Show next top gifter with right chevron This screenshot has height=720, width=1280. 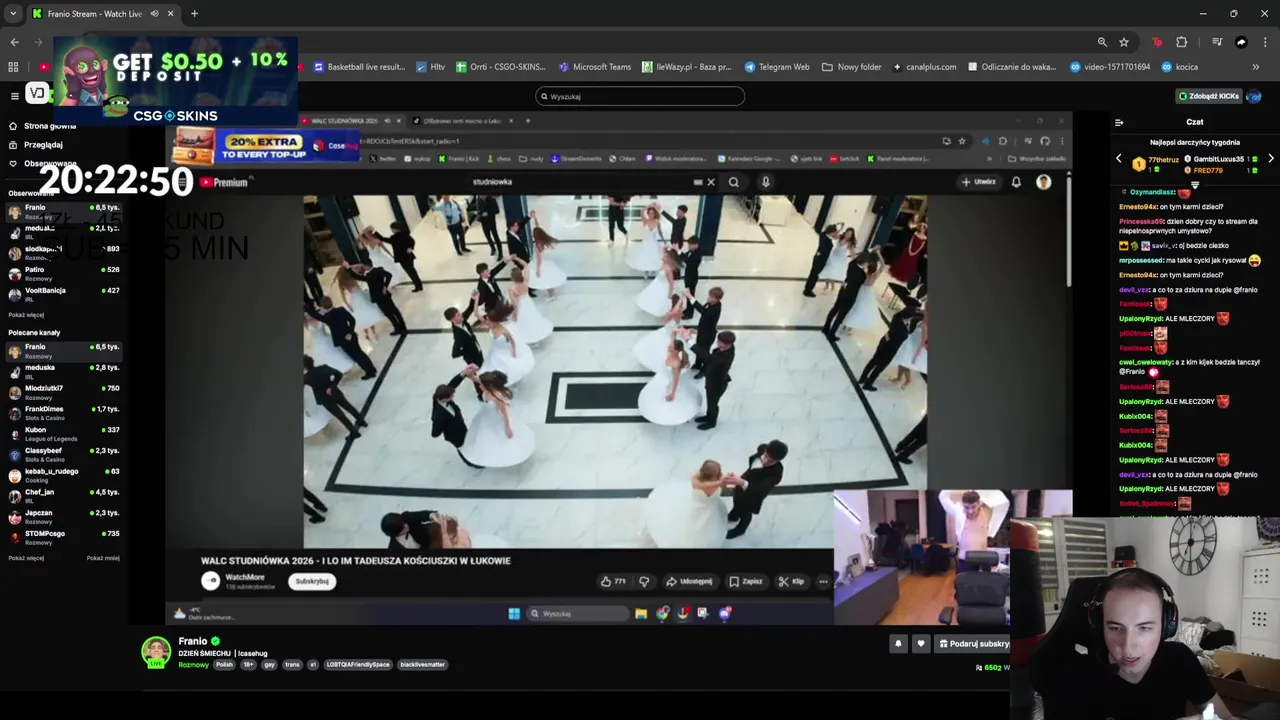click(x=1270, y=159)
